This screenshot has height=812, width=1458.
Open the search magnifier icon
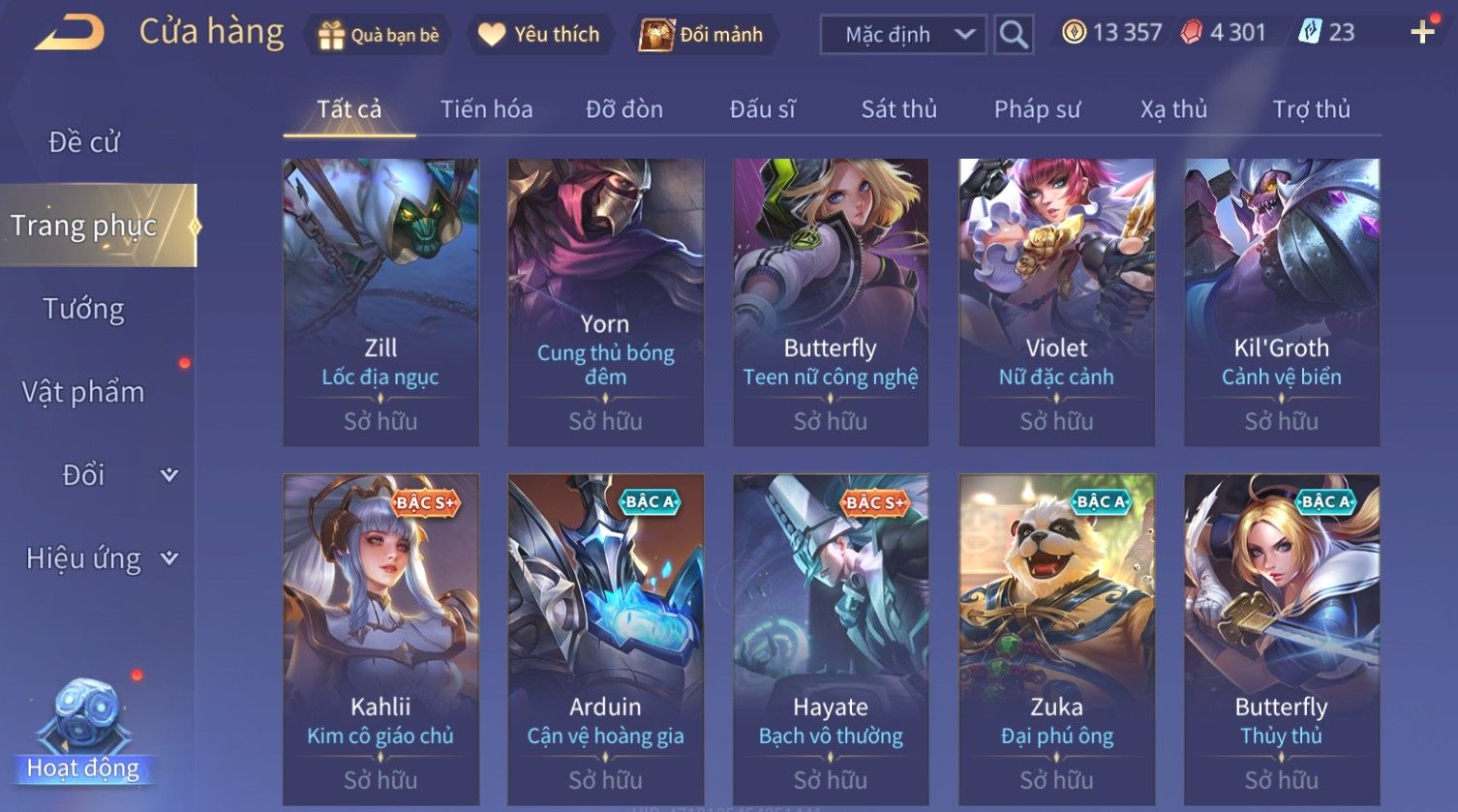(1014, 35)
